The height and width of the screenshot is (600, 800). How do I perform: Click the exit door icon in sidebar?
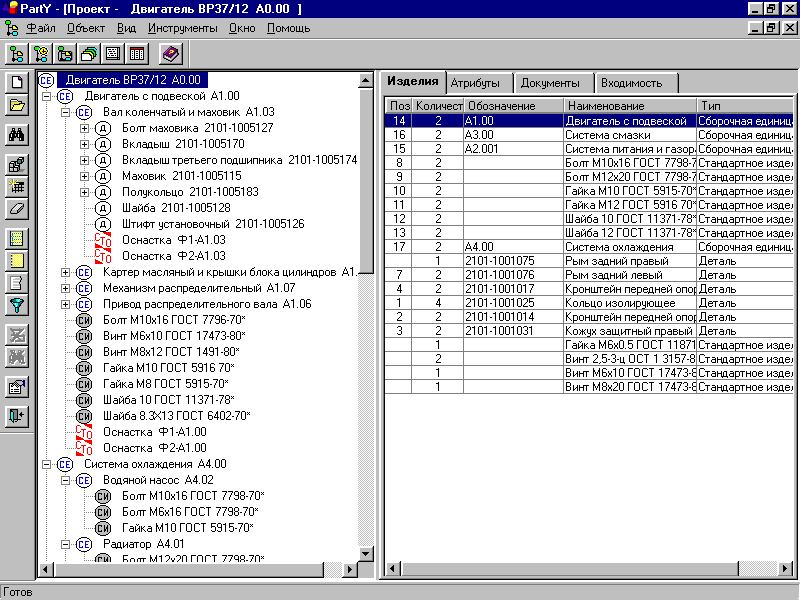[17, 416]
